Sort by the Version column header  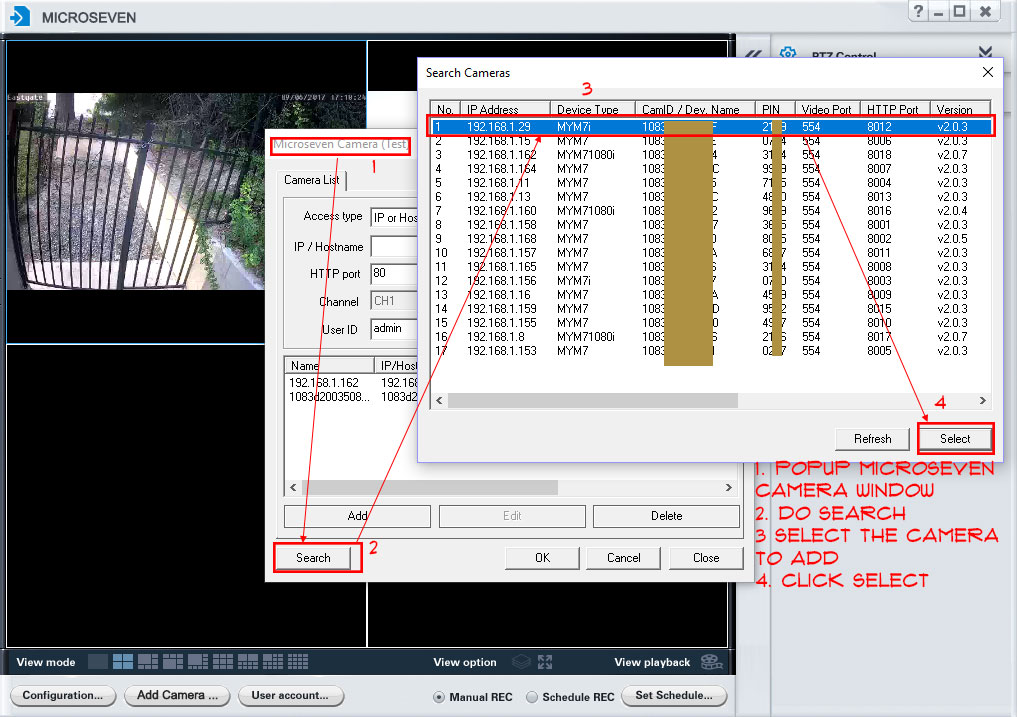tap(960, 109)
